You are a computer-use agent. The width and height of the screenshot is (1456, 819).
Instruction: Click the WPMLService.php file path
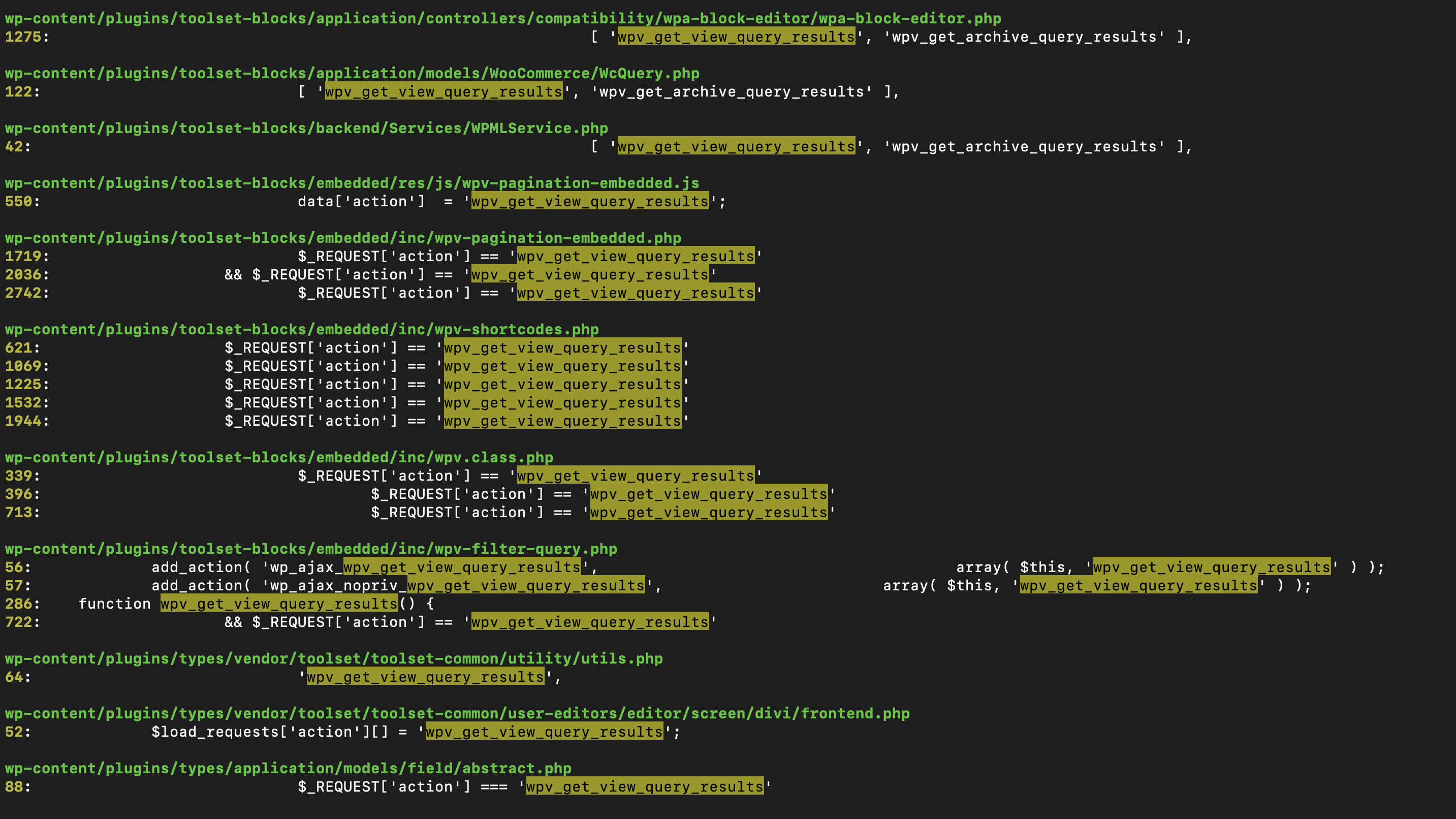[x=306, y=129]
